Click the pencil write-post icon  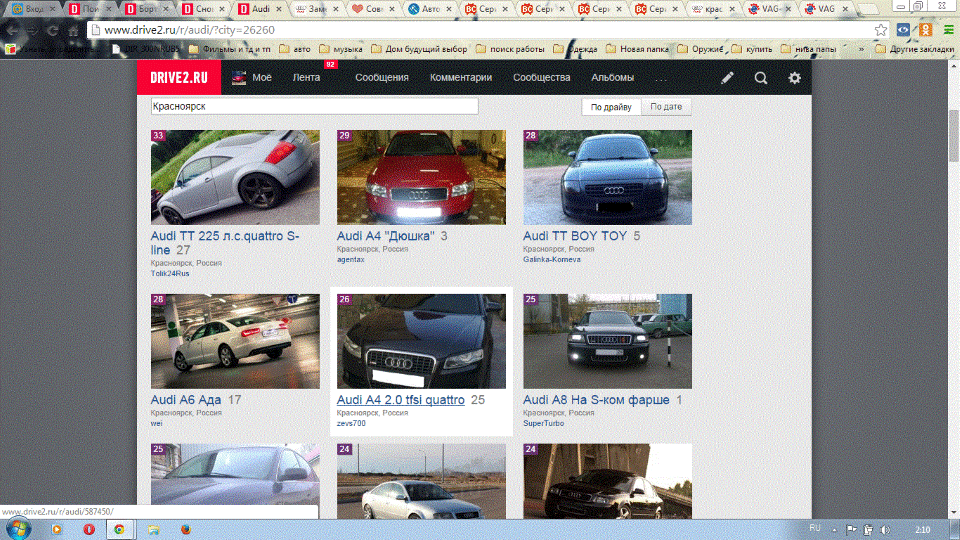727,78
